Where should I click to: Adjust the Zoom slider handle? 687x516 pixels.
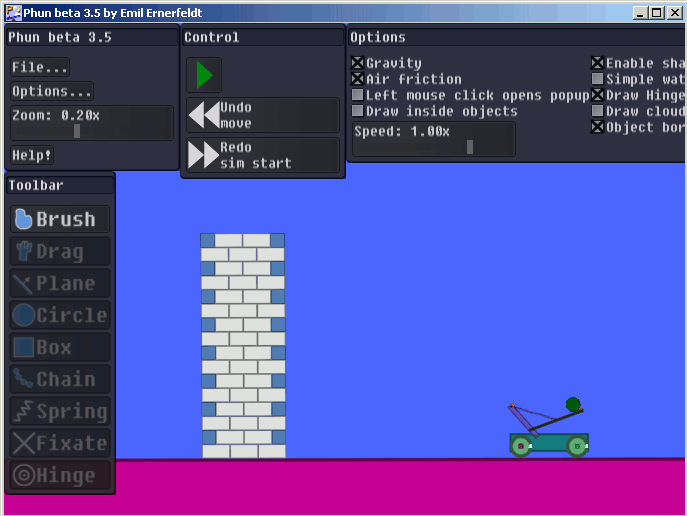tap(77, 131)
